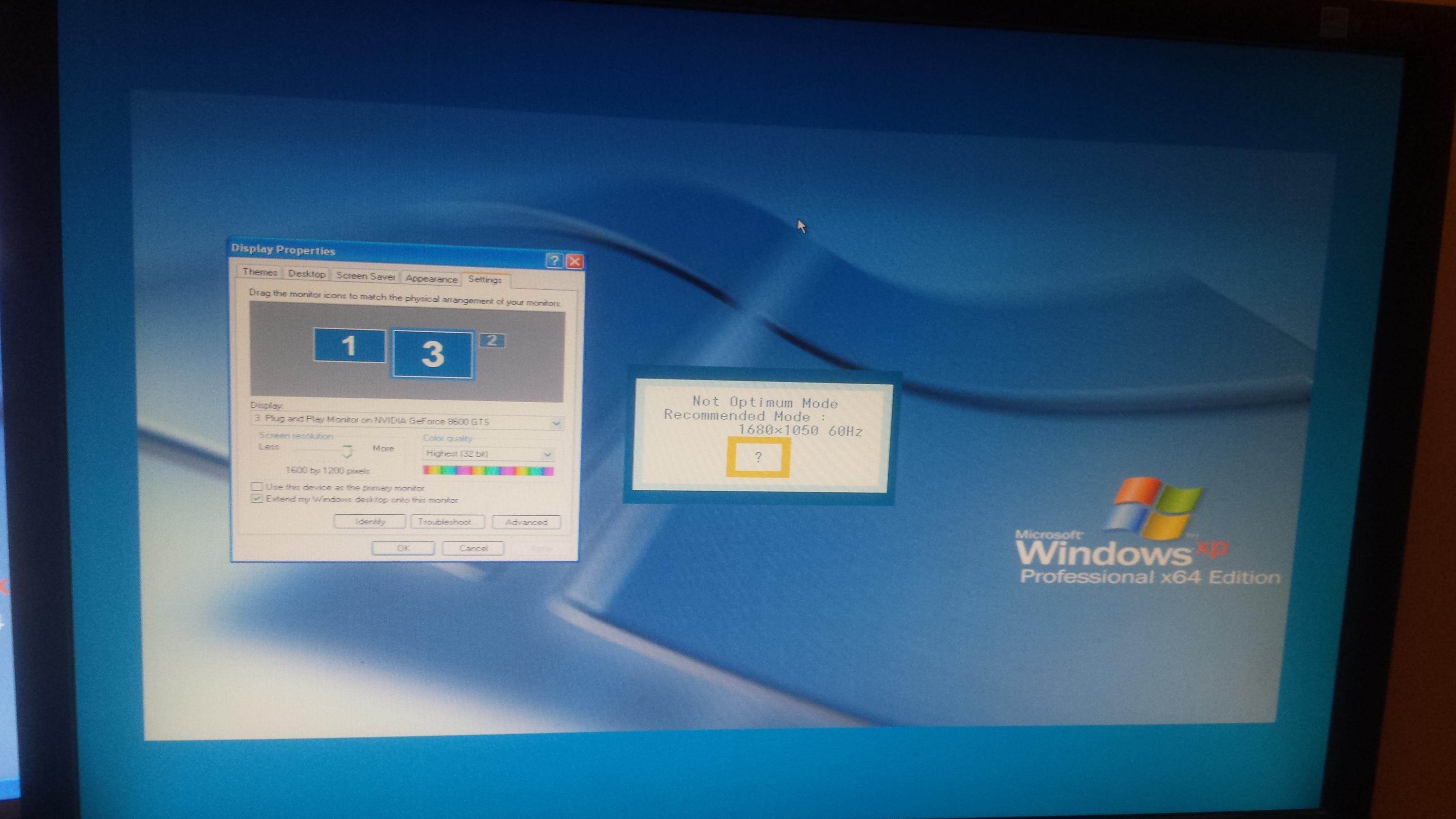Select small monitor icon 2
This screenshot has width=1456, height=819.
click(492, 340)
